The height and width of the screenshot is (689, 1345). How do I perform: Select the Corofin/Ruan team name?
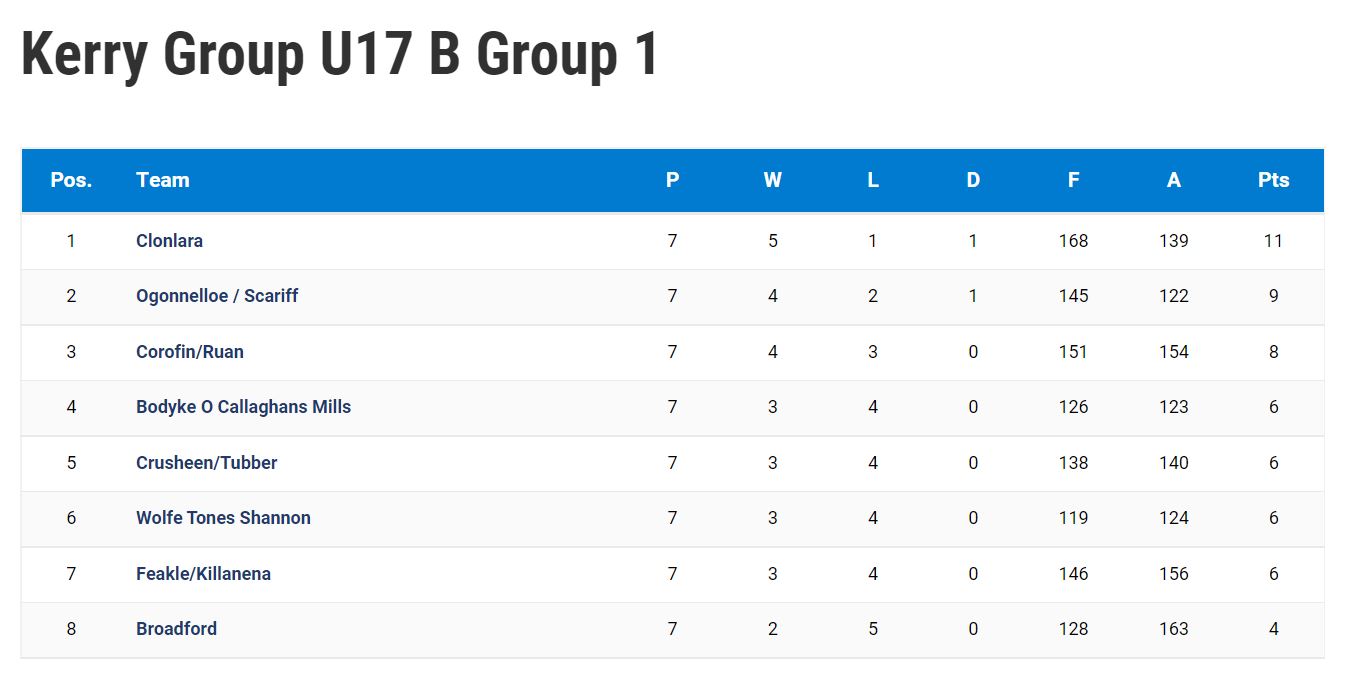click(x=190, y=352)
